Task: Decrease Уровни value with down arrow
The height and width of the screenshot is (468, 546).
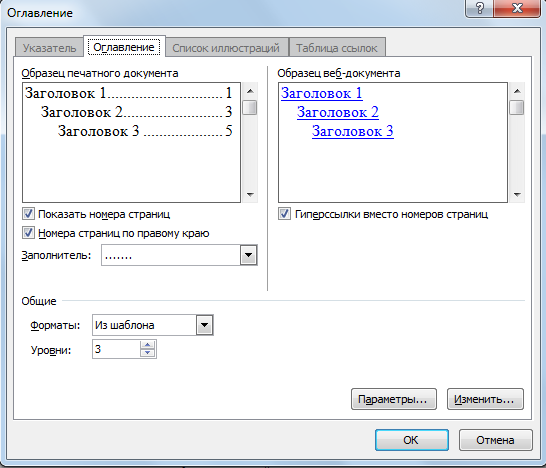Action: click(x=148, y=353)
